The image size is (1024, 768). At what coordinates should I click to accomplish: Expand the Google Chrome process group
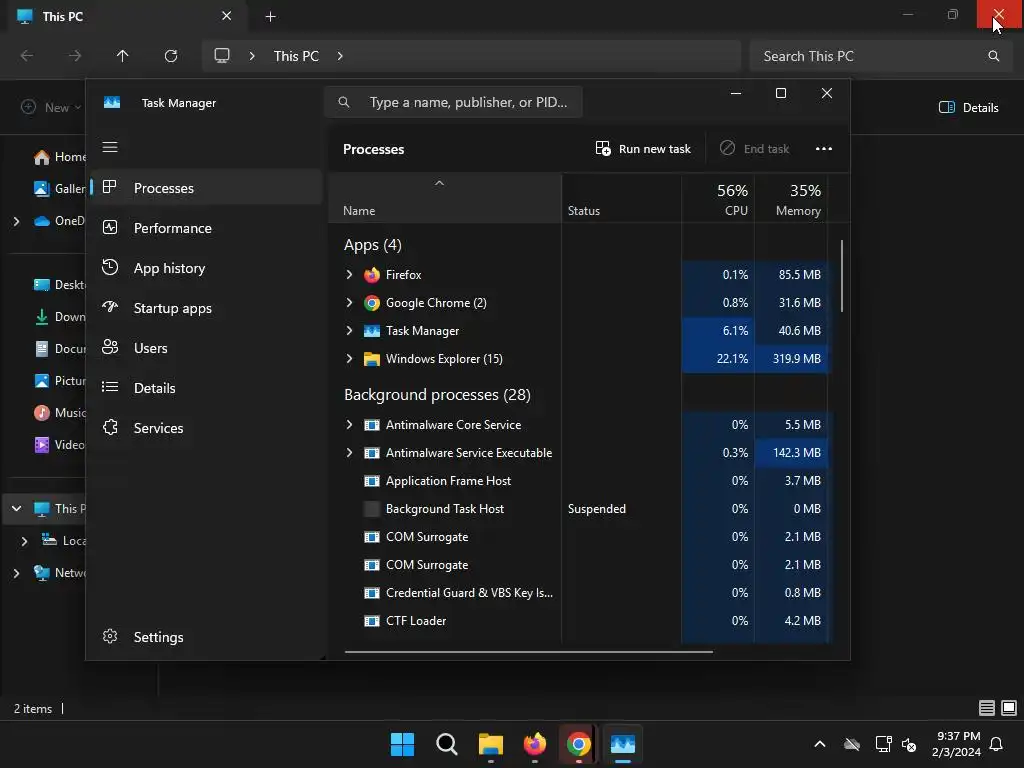point(349,303)
